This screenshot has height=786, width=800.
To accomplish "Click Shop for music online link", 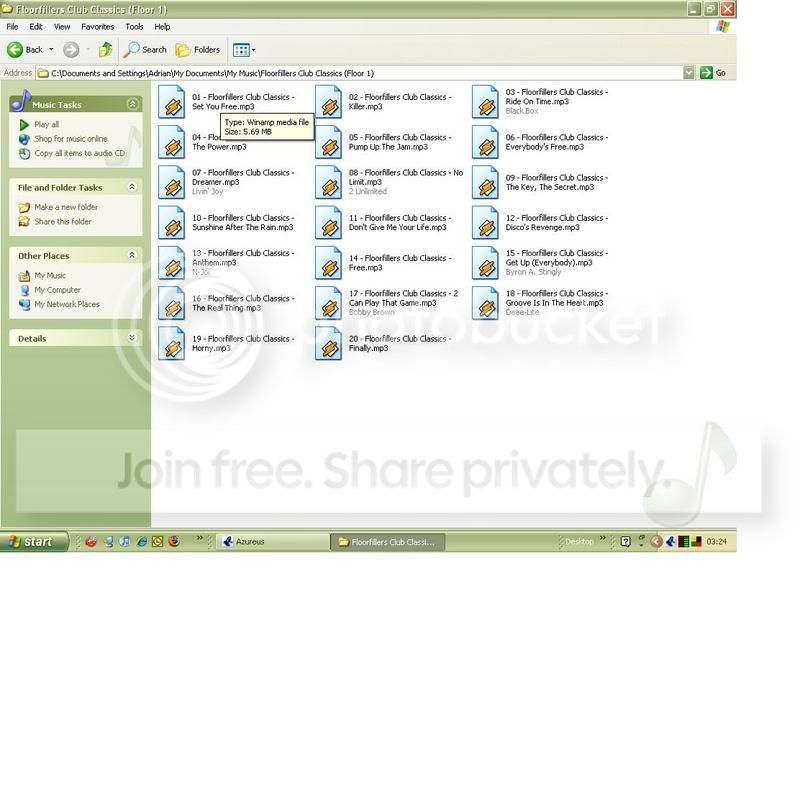I will click(70, 139).
